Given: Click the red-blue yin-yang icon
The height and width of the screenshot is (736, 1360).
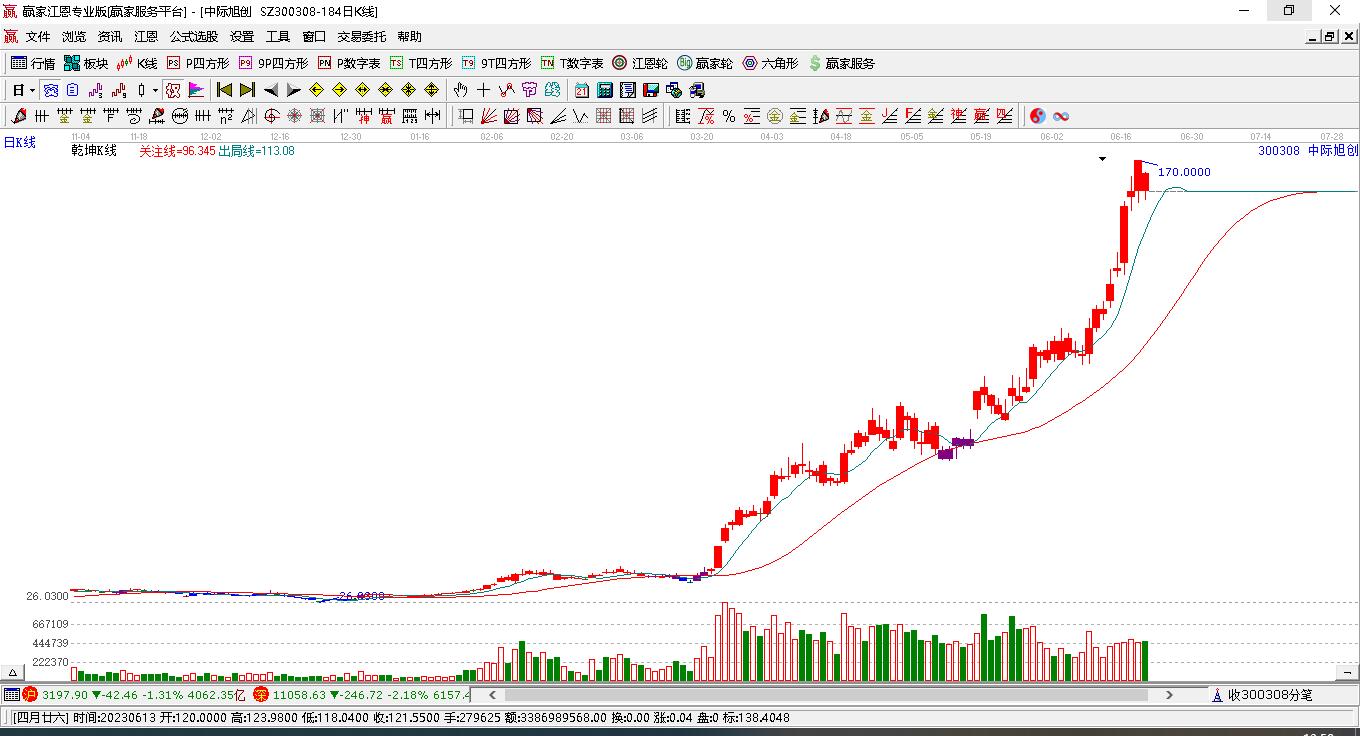Looking at the screenshot, I should [x=1037, y=116].
